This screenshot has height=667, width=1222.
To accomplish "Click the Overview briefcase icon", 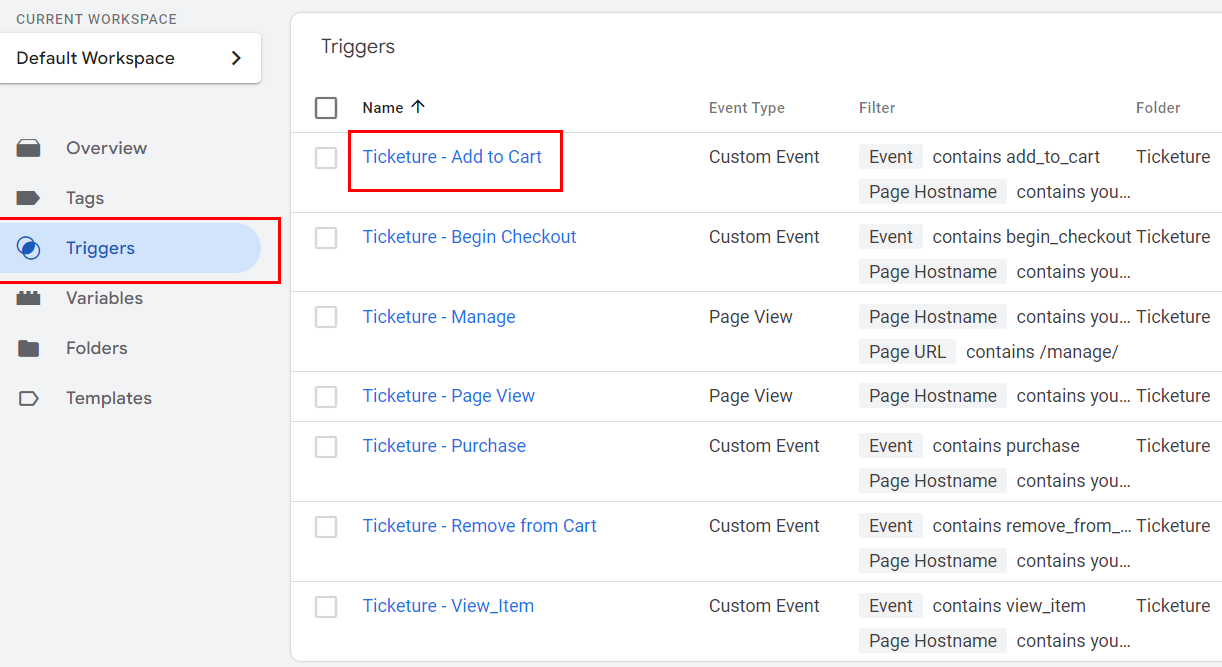I will coord(29,148).
